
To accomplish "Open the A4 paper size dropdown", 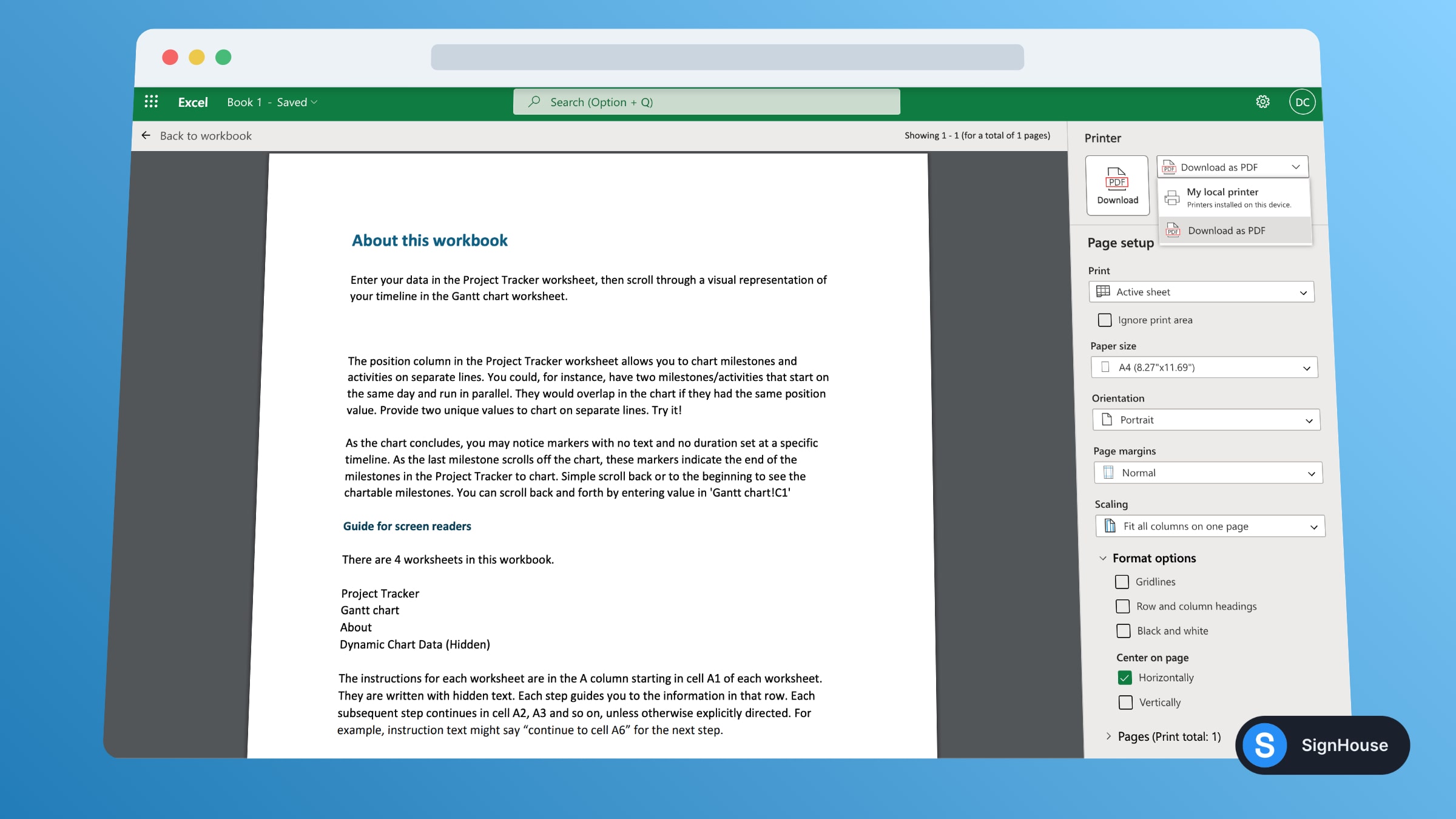I will click(1204, 367).
